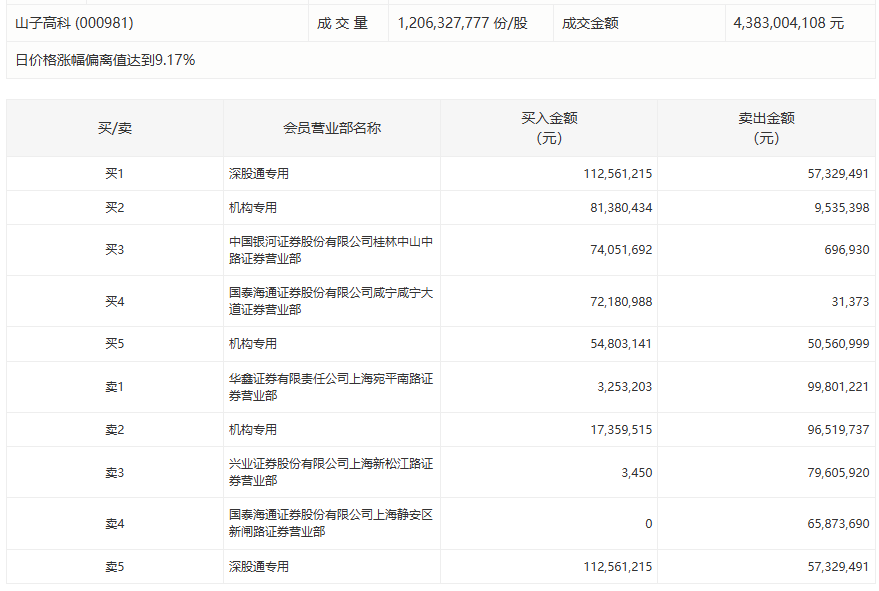
Task: Click 中国银河证券桂林中山中路证券营业部 name
Action: pyautogui.click(x=331, y=250)
